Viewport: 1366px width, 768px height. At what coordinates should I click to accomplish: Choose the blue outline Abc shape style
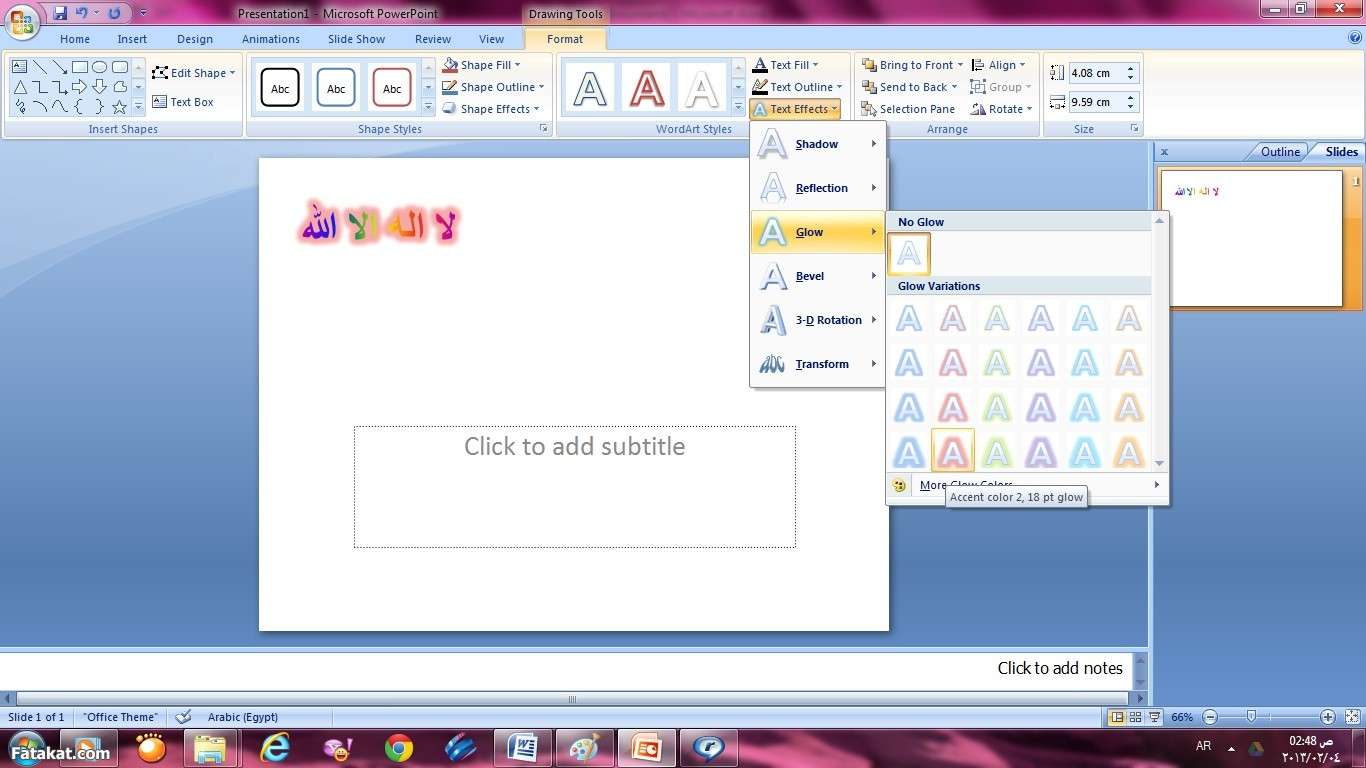point(336,88)
